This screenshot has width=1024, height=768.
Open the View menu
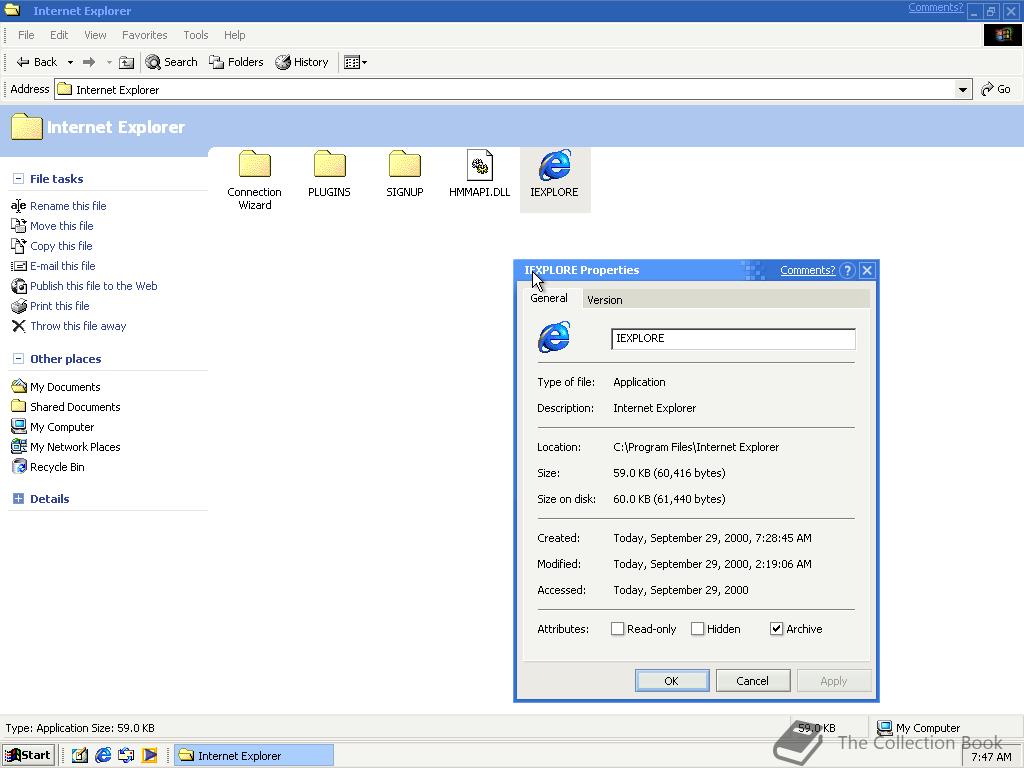tap(95, 35)
